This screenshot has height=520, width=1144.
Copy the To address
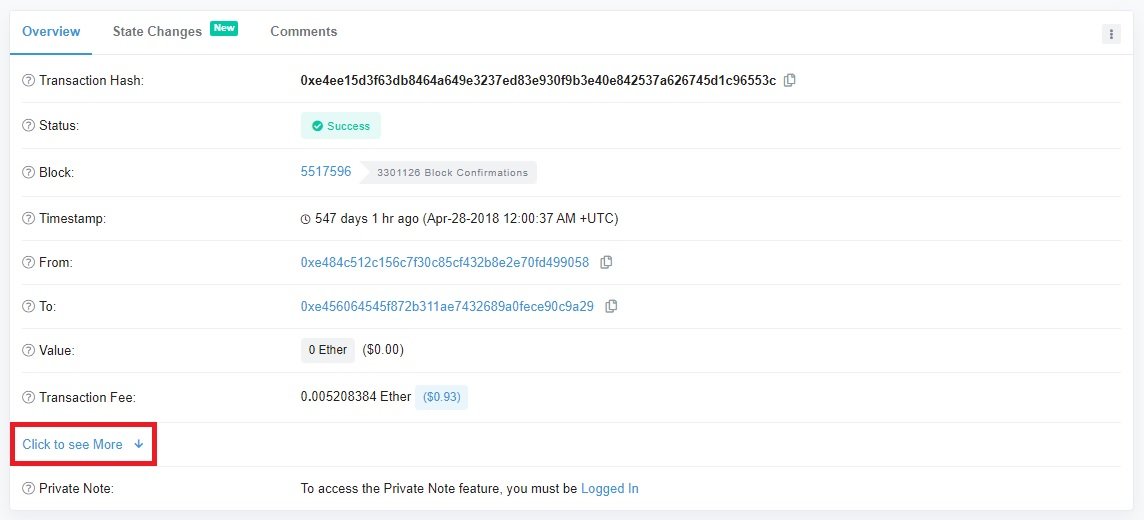click(x=611, y=306)
